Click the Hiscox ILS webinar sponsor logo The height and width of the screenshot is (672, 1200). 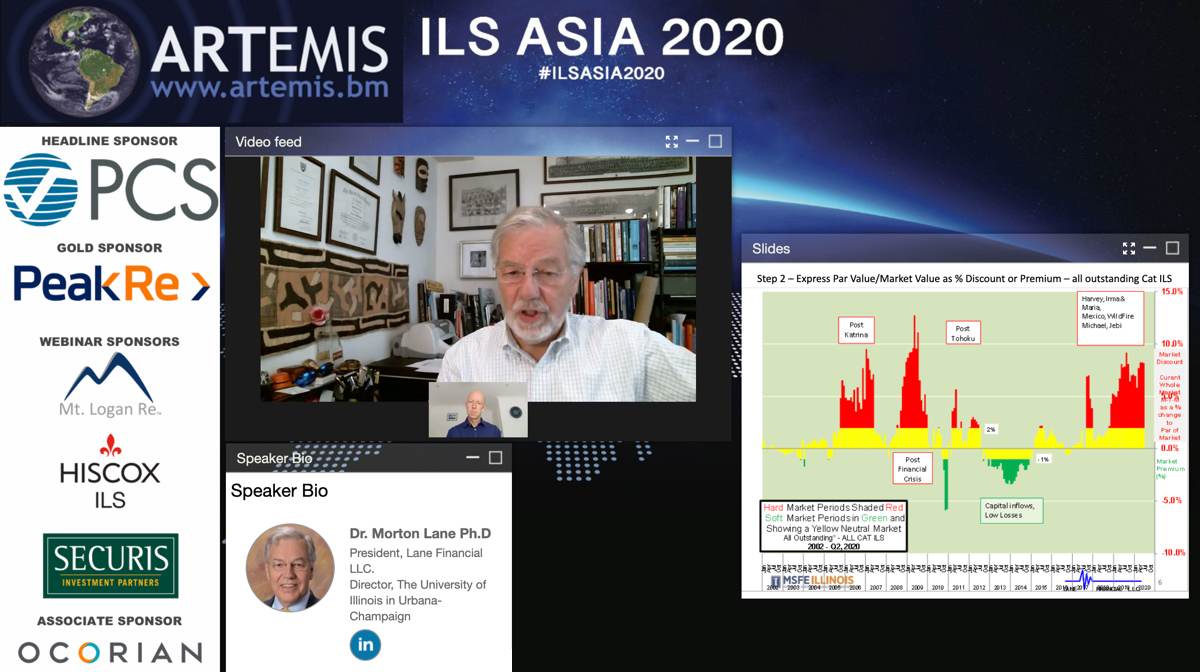(x=110, y=470)
